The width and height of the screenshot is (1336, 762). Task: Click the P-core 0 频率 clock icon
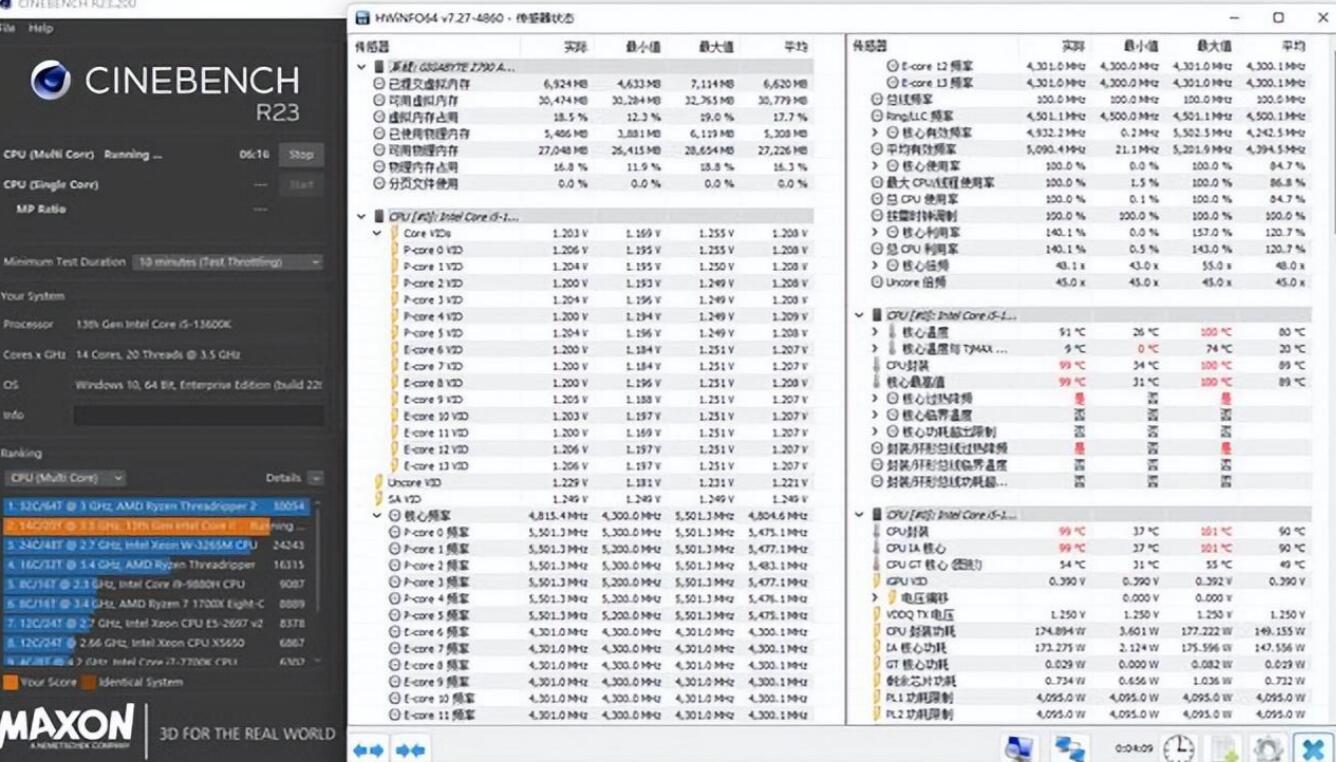tap(395, 532)
